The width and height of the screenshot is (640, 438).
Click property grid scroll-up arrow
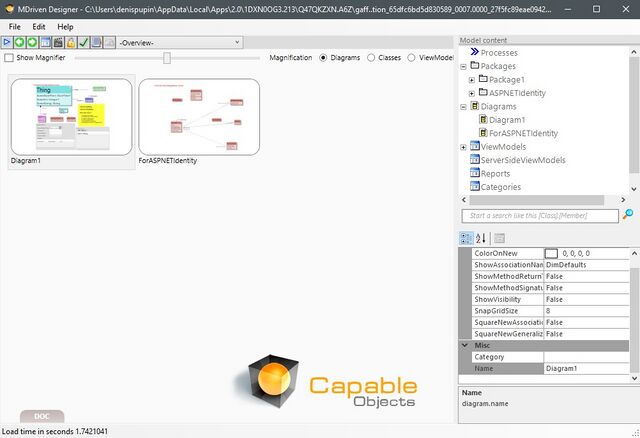pos(634,253)
